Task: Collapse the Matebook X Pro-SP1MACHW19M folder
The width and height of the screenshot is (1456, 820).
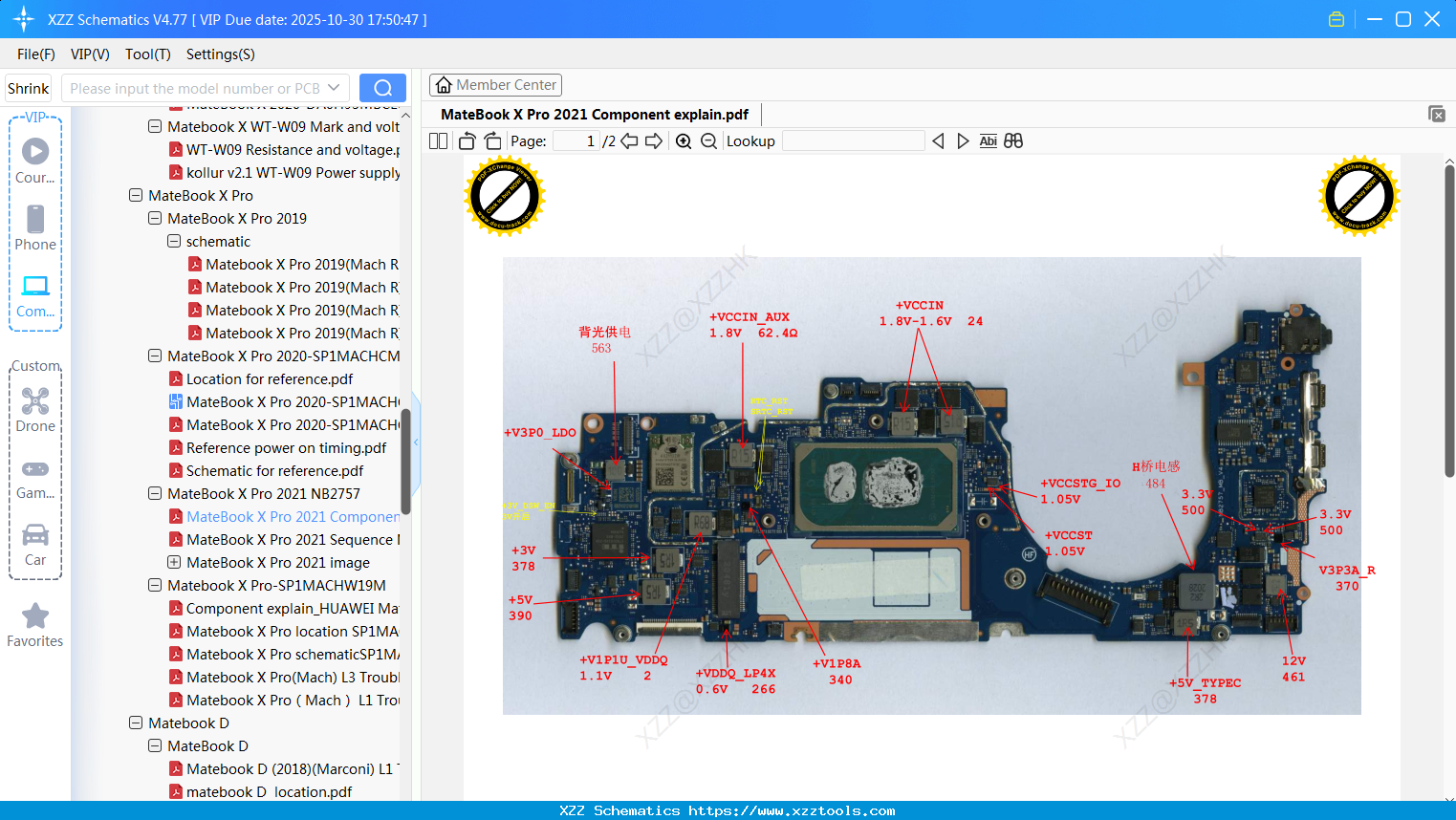Action: 155,585
